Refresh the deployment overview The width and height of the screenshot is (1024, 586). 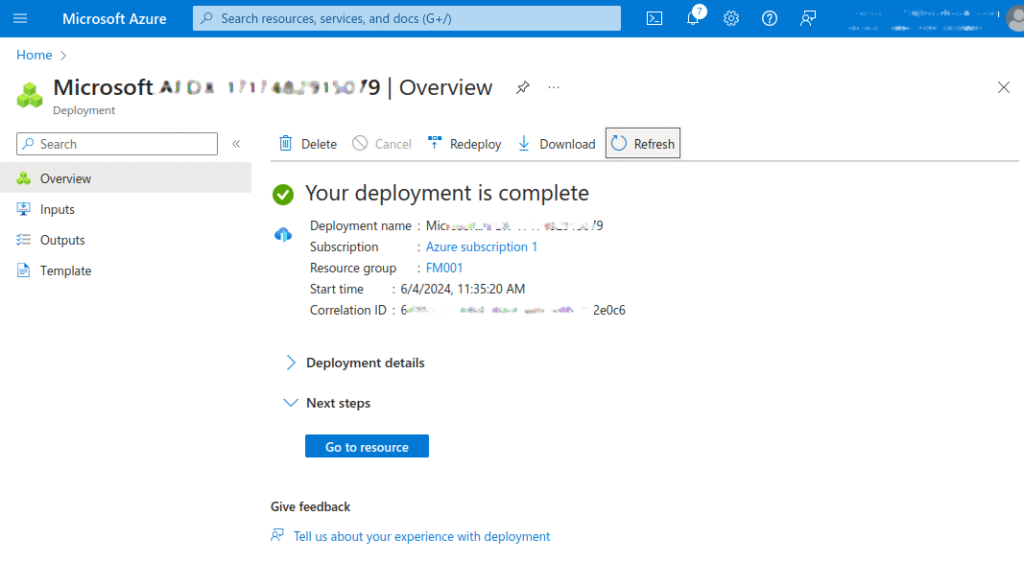pos(643,143)
